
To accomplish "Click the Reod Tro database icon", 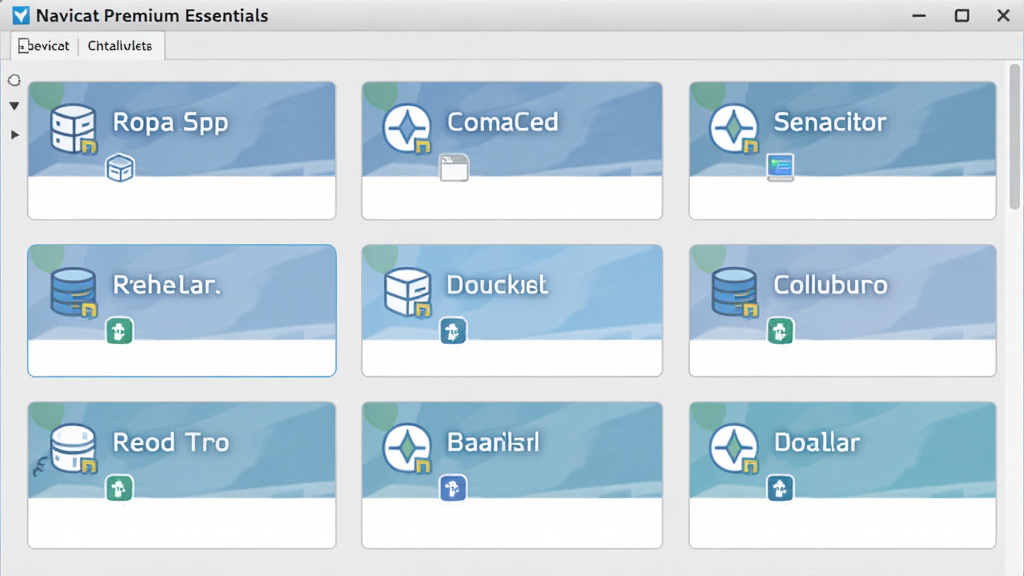I will [x=73, y=449].
